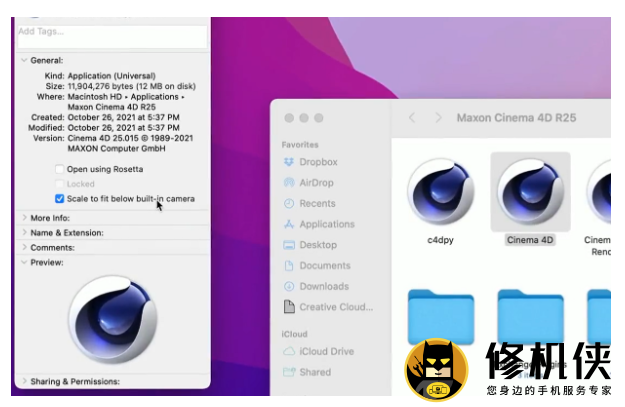Click the Applications sidebar icon
This screenshot has height=407, width=625.
click(289, 224)
